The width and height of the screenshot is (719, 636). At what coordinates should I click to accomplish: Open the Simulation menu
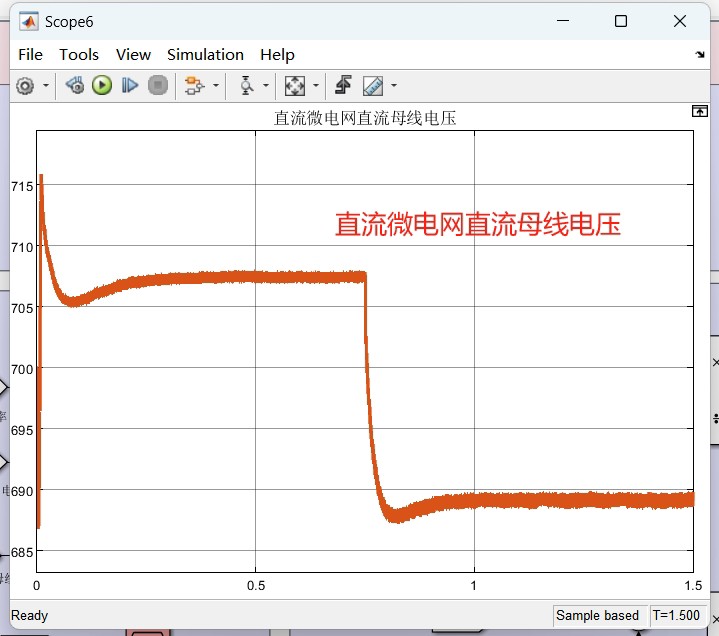(x=205, y=55)
